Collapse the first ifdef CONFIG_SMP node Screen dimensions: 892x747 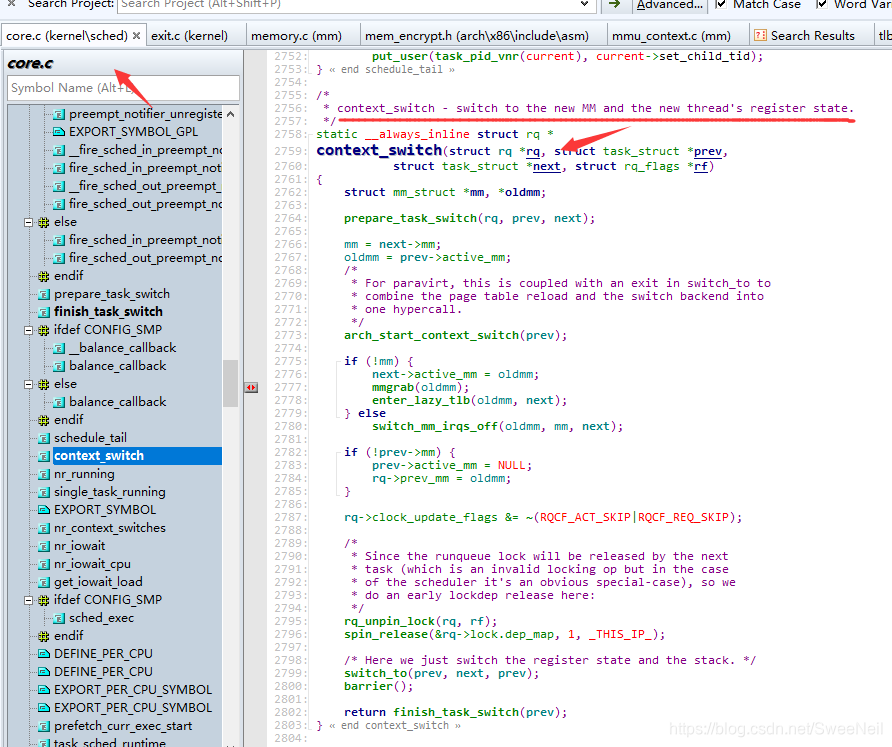coord(28,331)
